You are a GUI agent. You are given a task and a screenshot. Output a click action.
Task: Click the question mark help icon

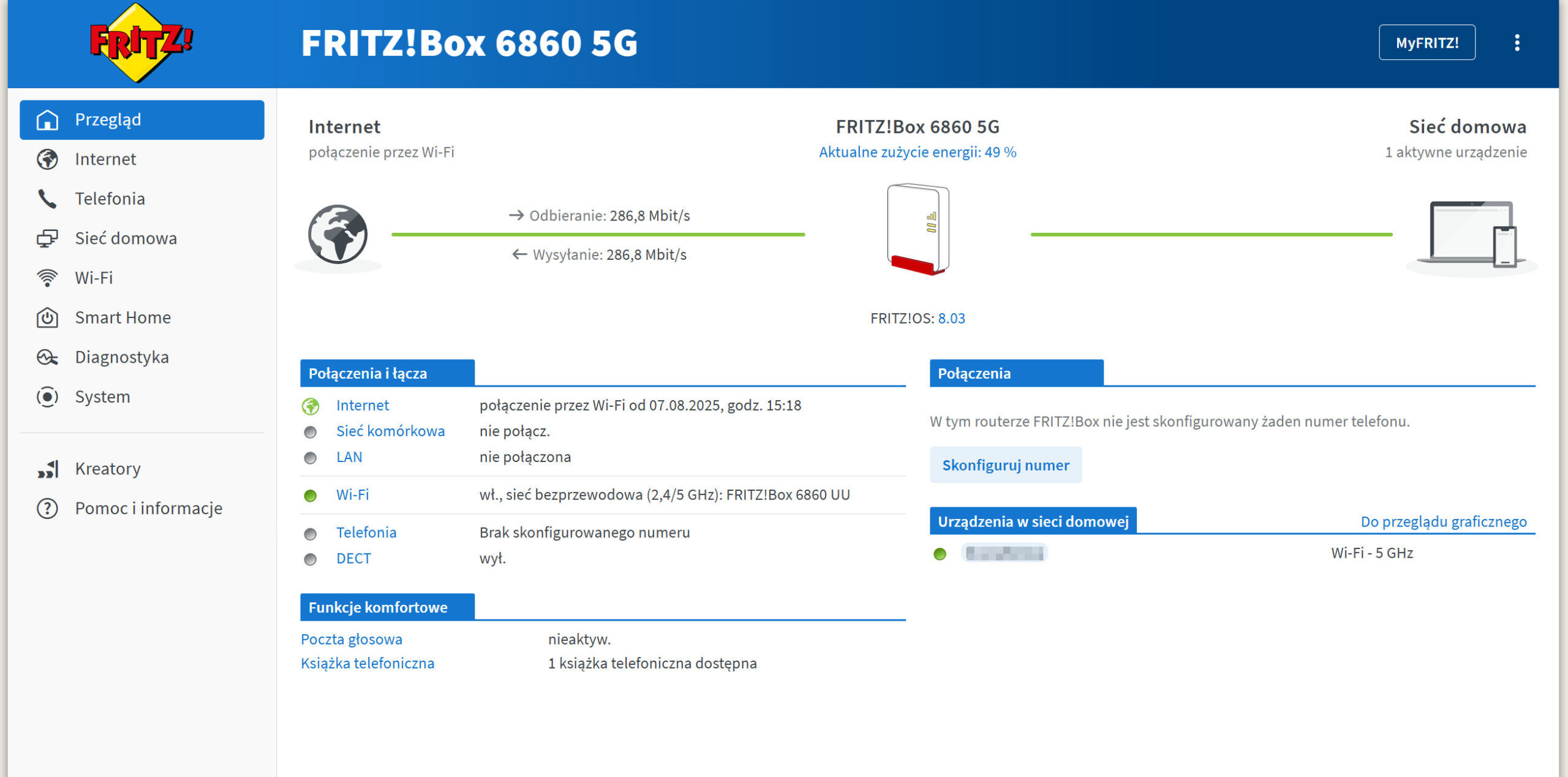47,509
